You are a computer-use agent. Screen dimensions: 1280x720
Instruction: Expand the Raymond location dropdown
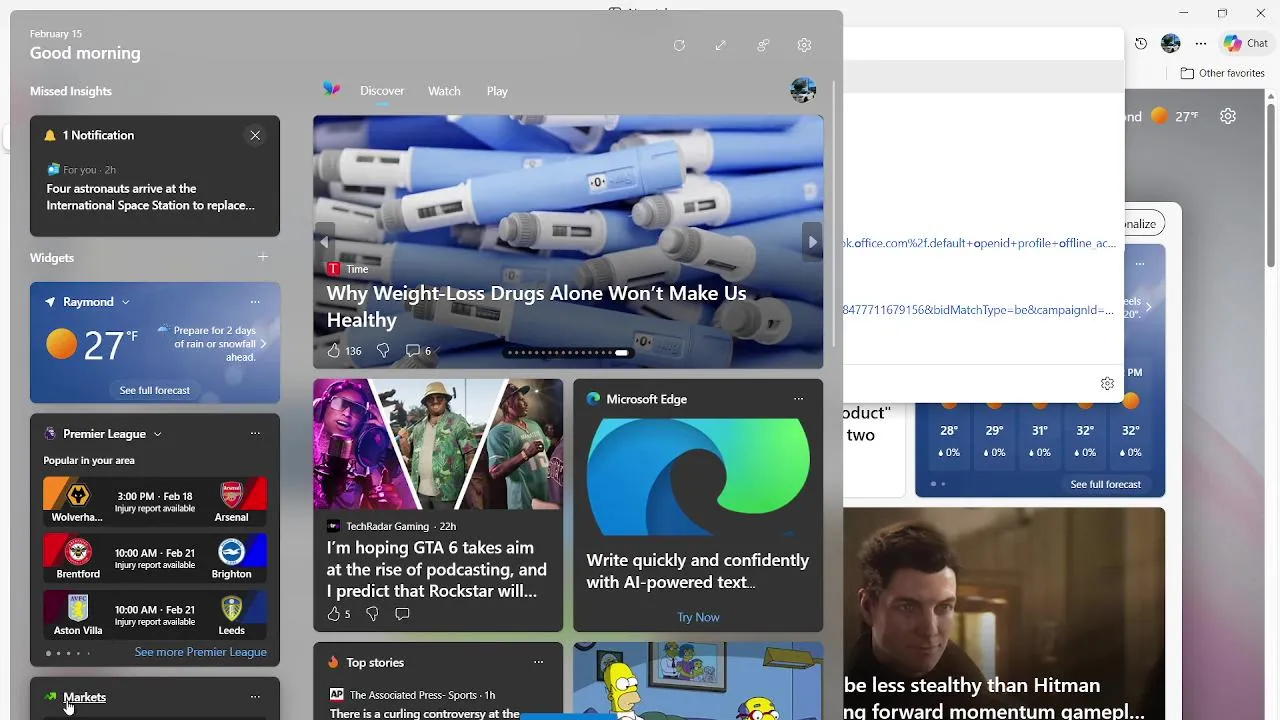click(126, 302)
